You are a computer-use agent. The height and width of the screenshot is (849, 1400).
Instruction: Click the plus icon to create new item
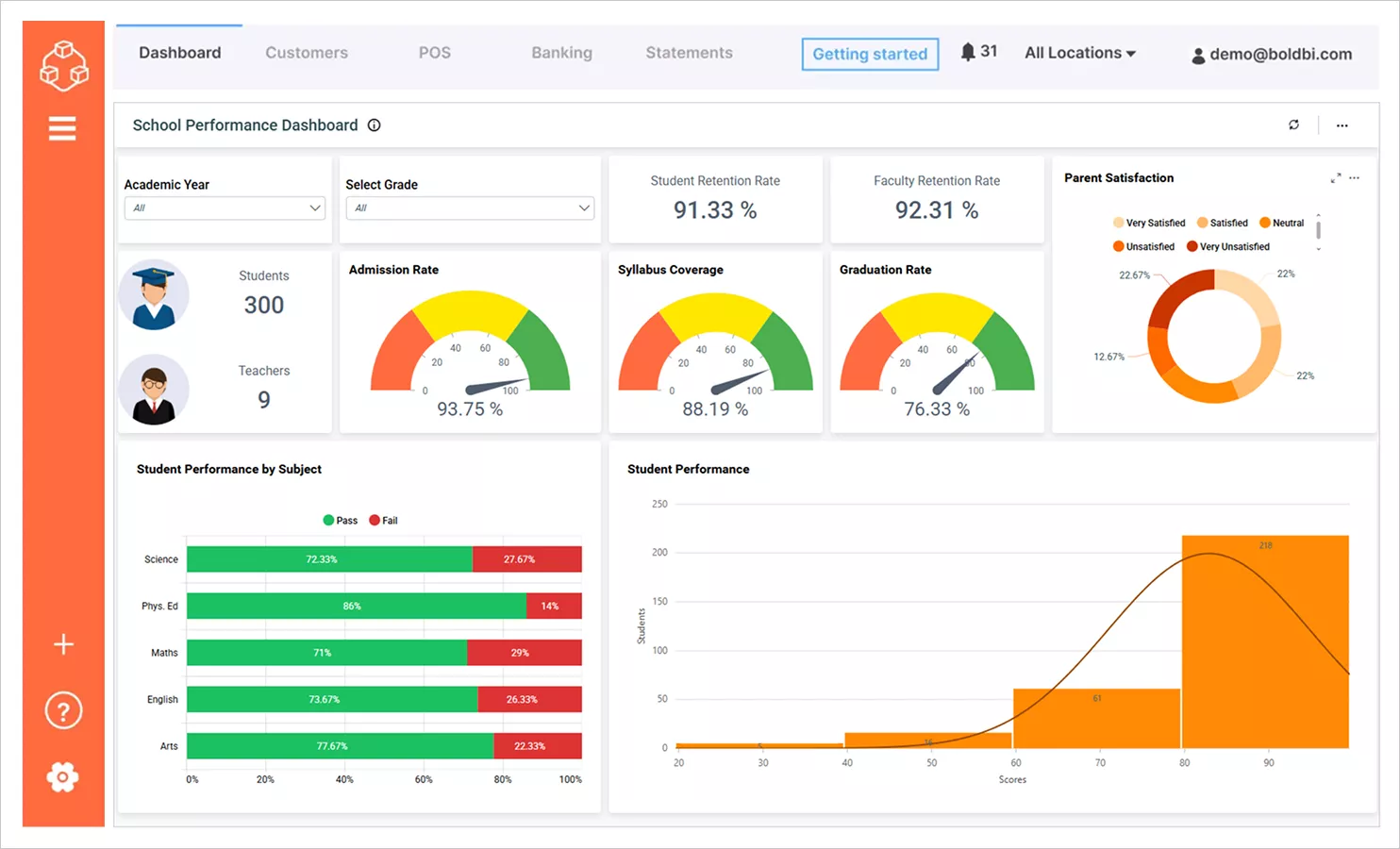[x=62, y=644]
